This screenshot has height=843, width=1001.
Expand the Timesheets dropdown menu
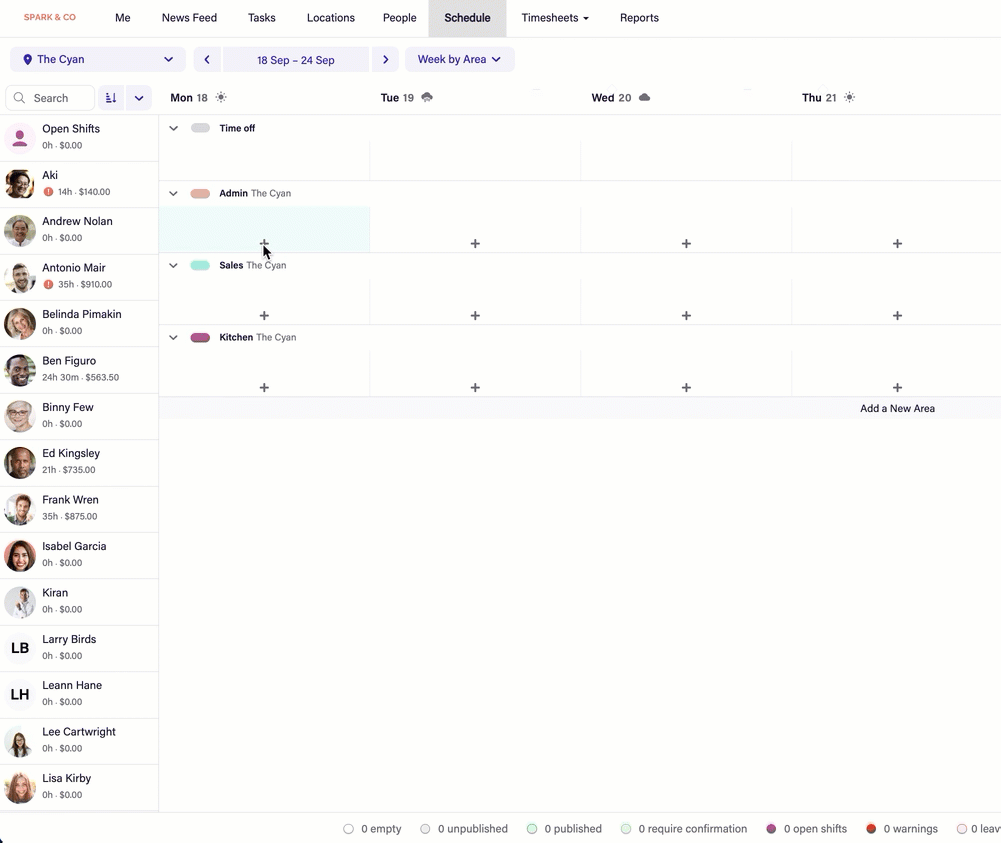555,18
